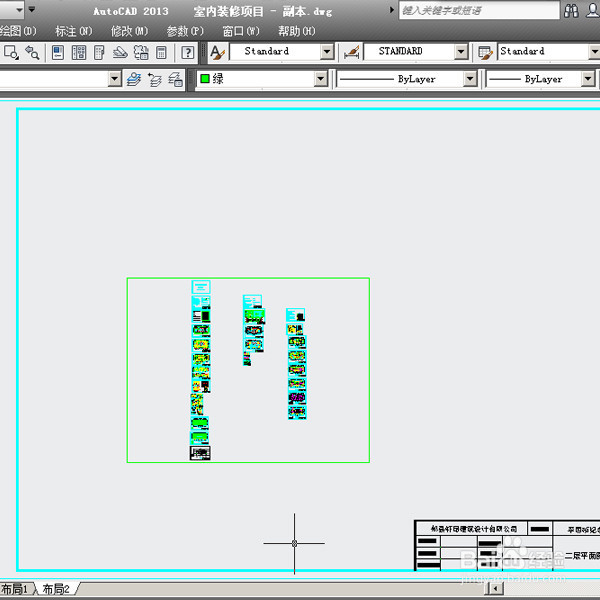
Task: Open the 窗口(W) menu
Action: pyautogui.click(x=241, y=31)
